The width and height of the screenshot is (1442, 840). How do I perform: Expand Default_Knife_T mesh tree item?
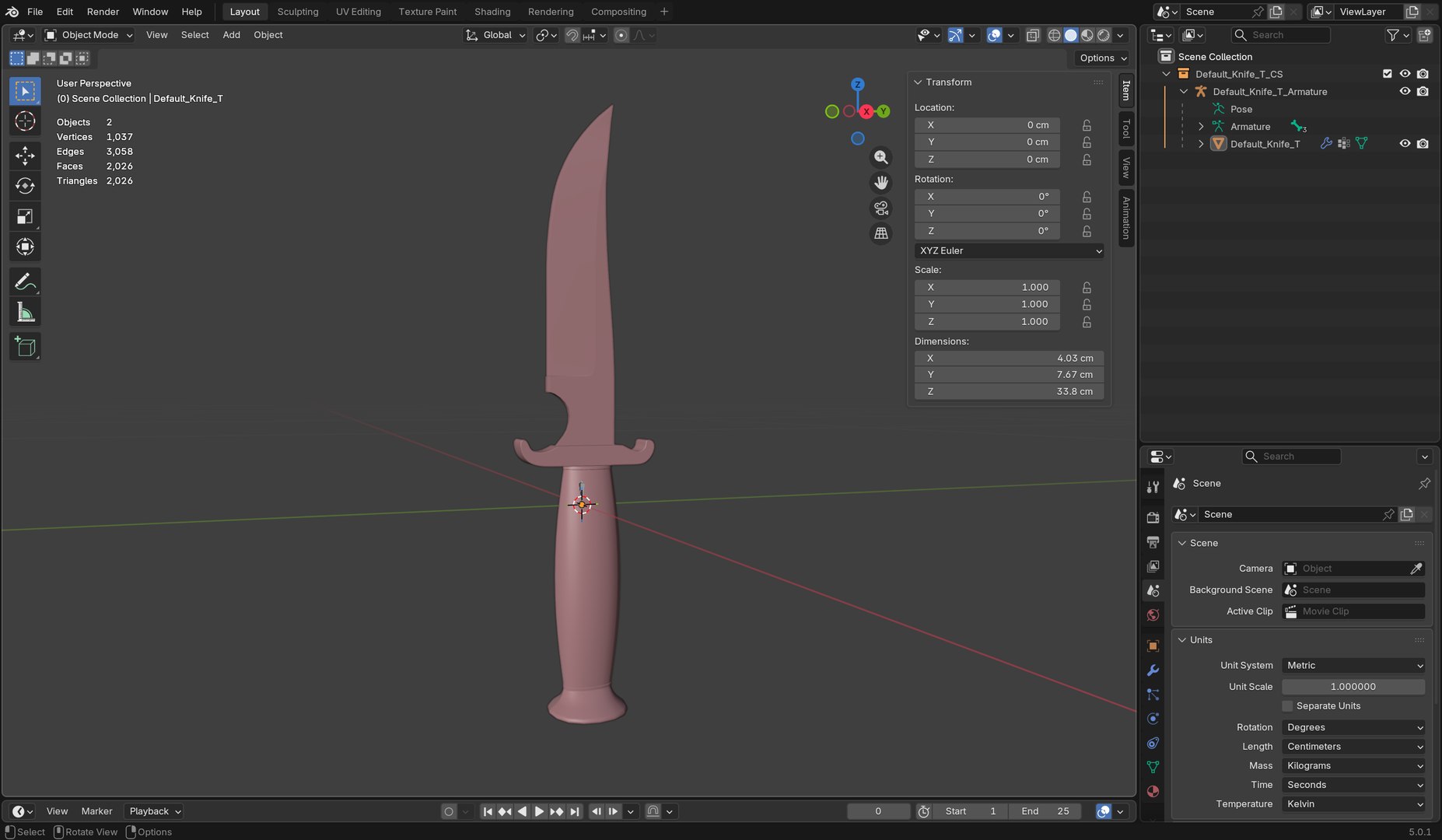coord(1201,144)
